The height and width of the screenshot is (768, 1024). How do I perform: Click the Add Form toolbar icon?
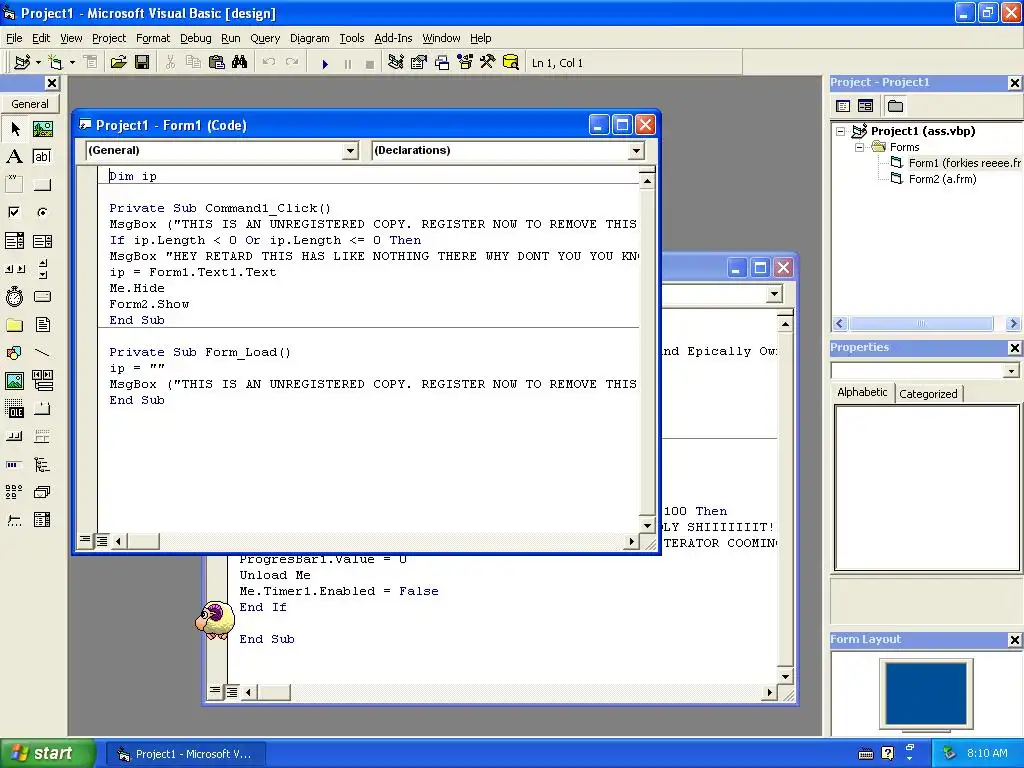pos(56,63)
